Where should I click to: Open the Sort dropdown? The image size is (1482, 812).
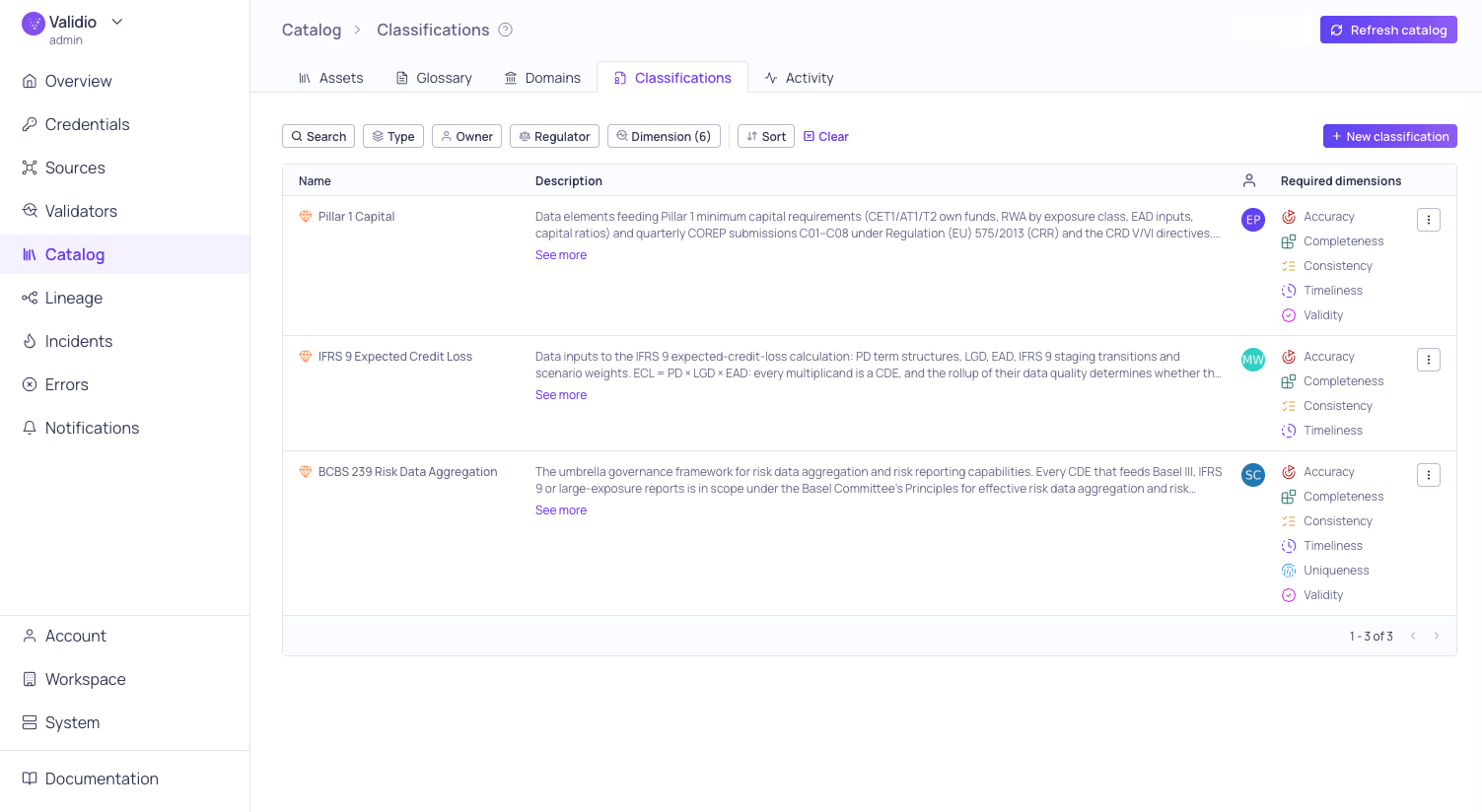click(766, 136)
